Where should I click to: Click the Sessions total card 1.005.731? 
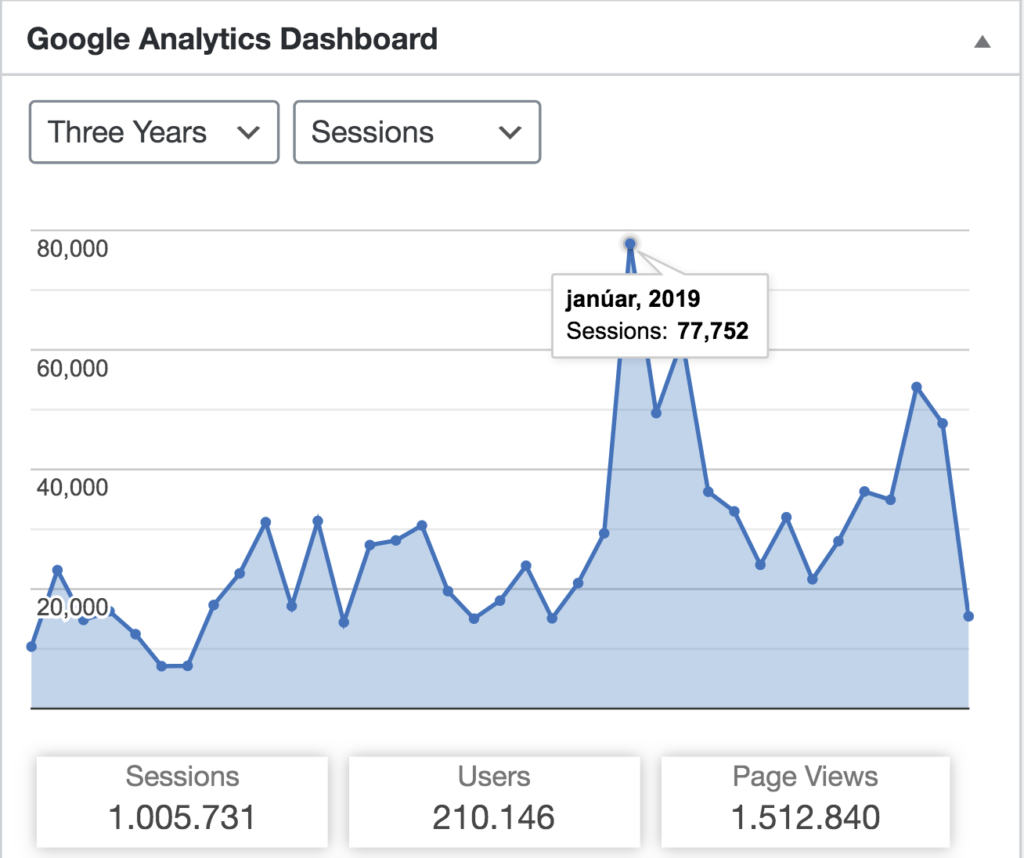(182, 801)
